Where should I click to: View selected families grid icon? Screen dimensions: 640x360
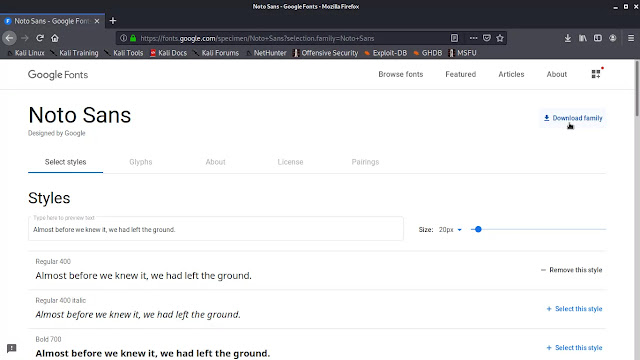tap(596, 73)
